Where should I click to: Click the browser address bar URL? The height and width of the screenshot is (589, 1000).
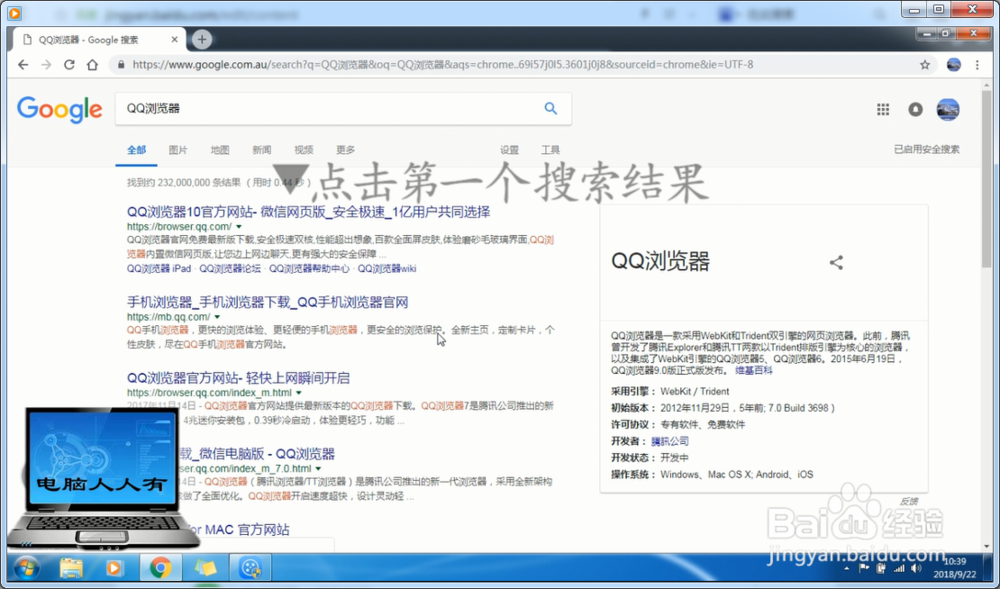pos(443,64)
